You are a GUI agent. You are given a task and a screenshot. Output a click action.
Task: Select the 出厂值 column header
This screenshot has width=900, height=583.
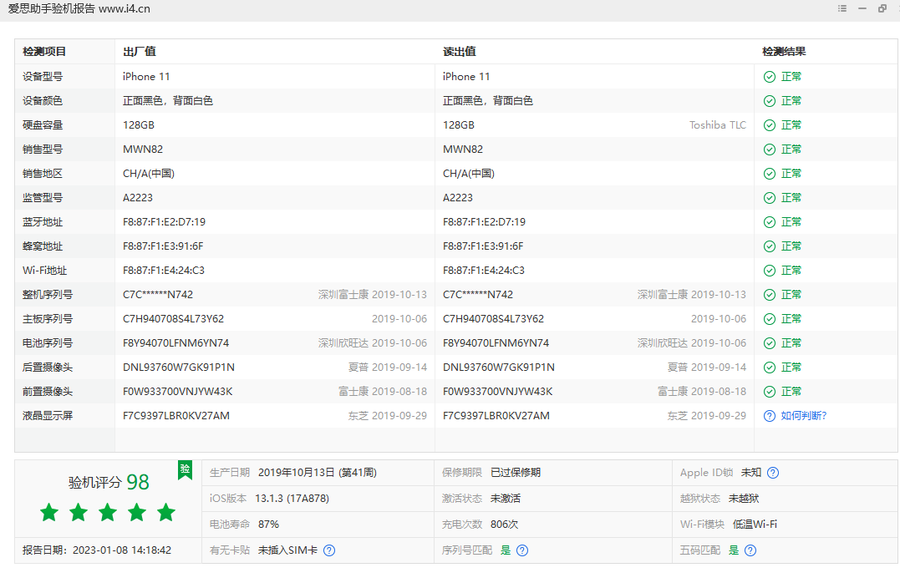139,52
